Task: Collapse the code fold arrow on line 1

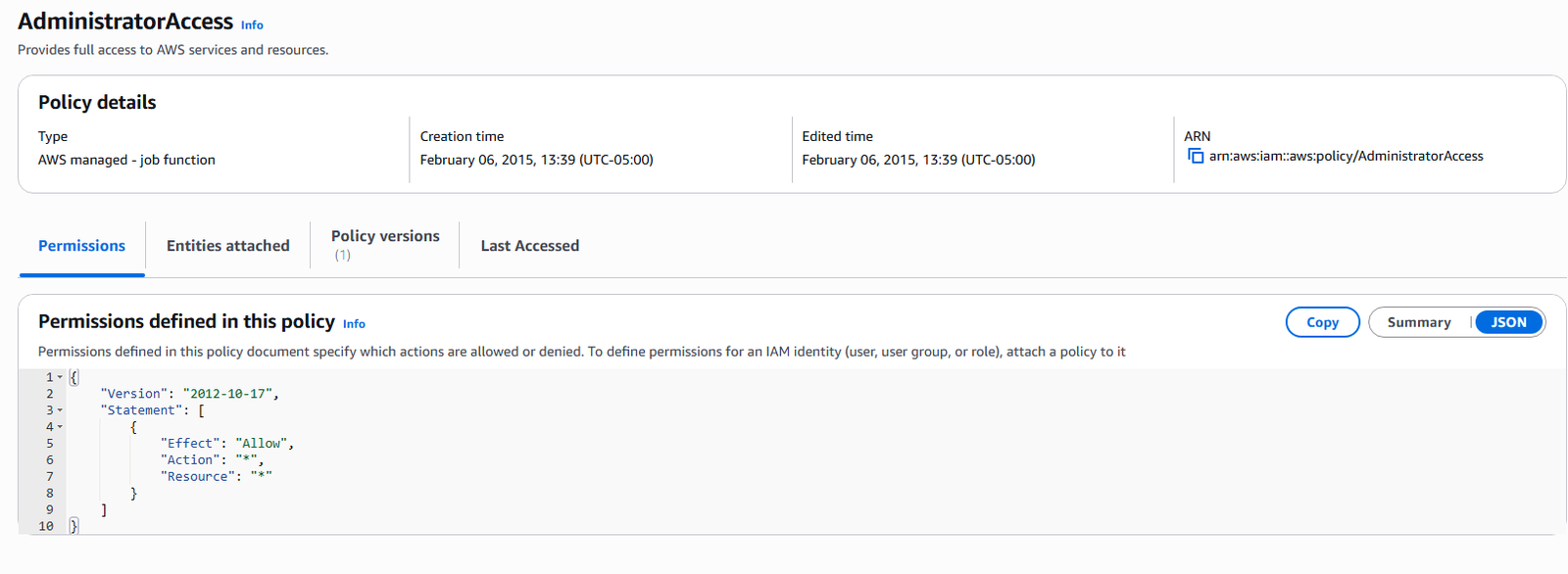Action: pyautogui.click(x=60, y=377)
